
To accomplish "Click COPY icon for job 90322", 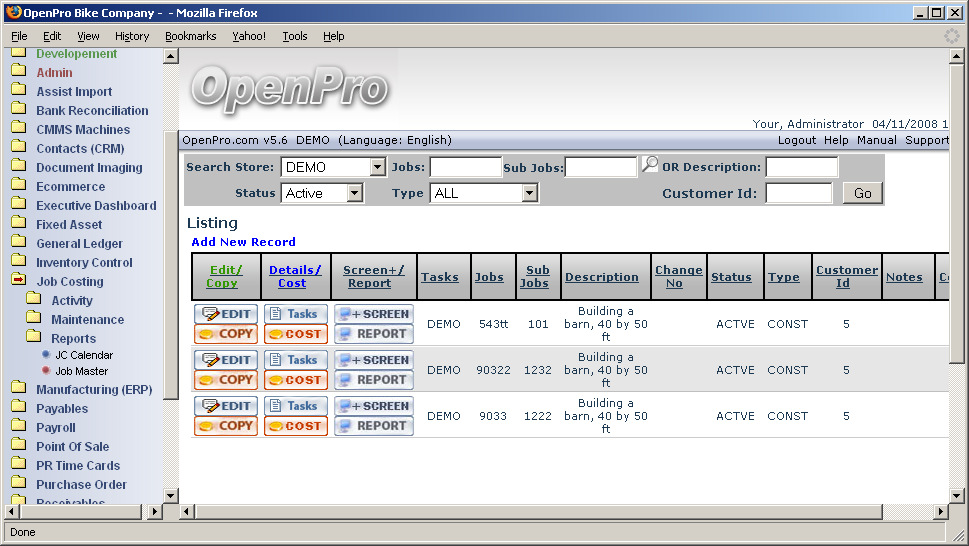I will click(225, 380).
